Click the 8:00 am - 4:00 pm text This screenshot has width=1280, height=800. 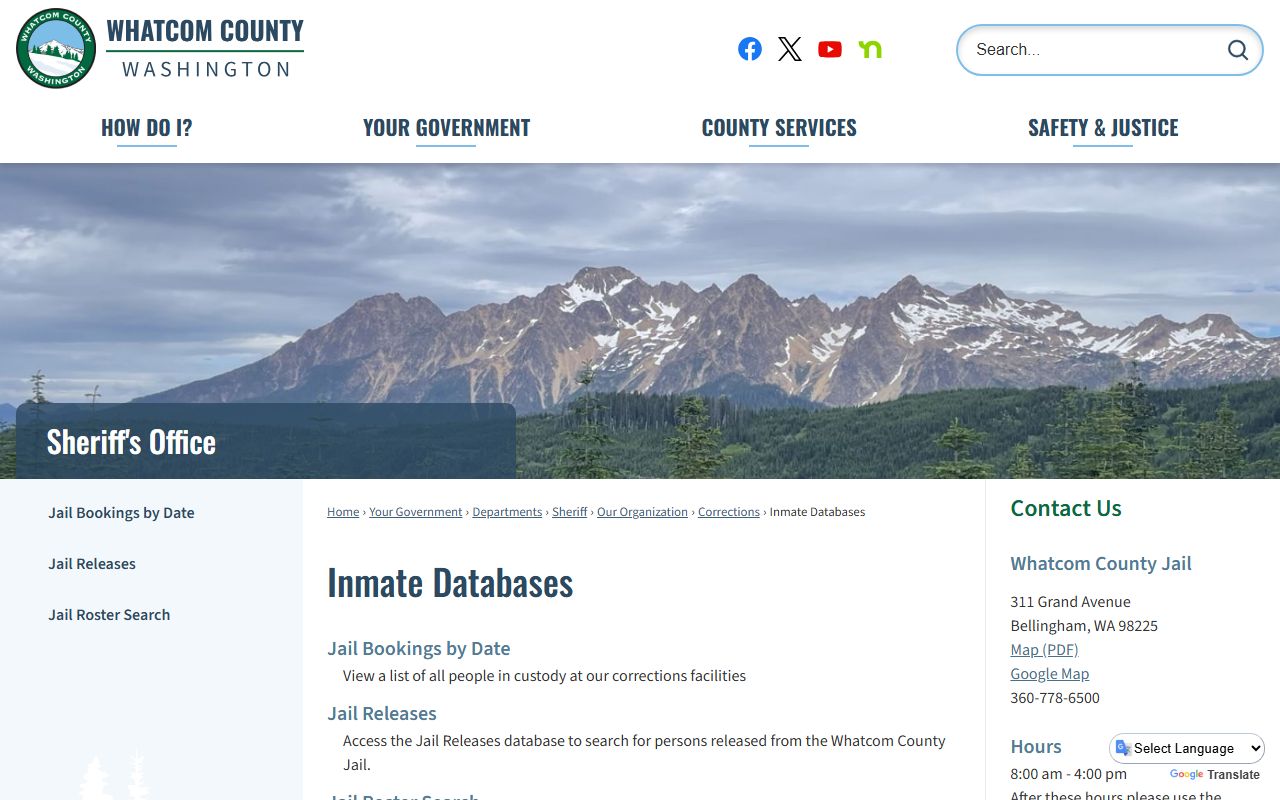pos(1068,774)
